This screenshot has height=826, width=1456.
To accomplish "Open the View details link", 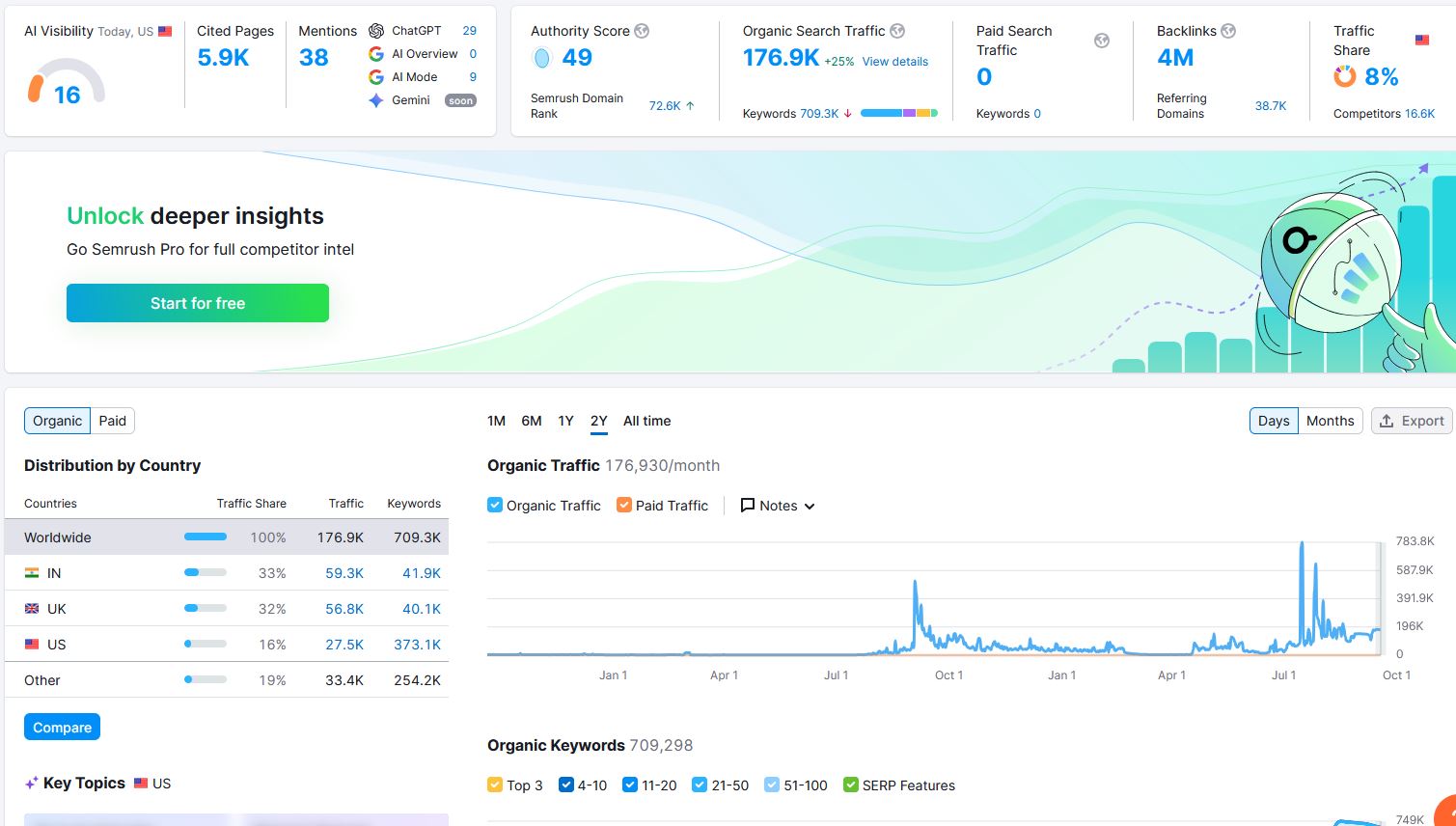I will [895, 62].
